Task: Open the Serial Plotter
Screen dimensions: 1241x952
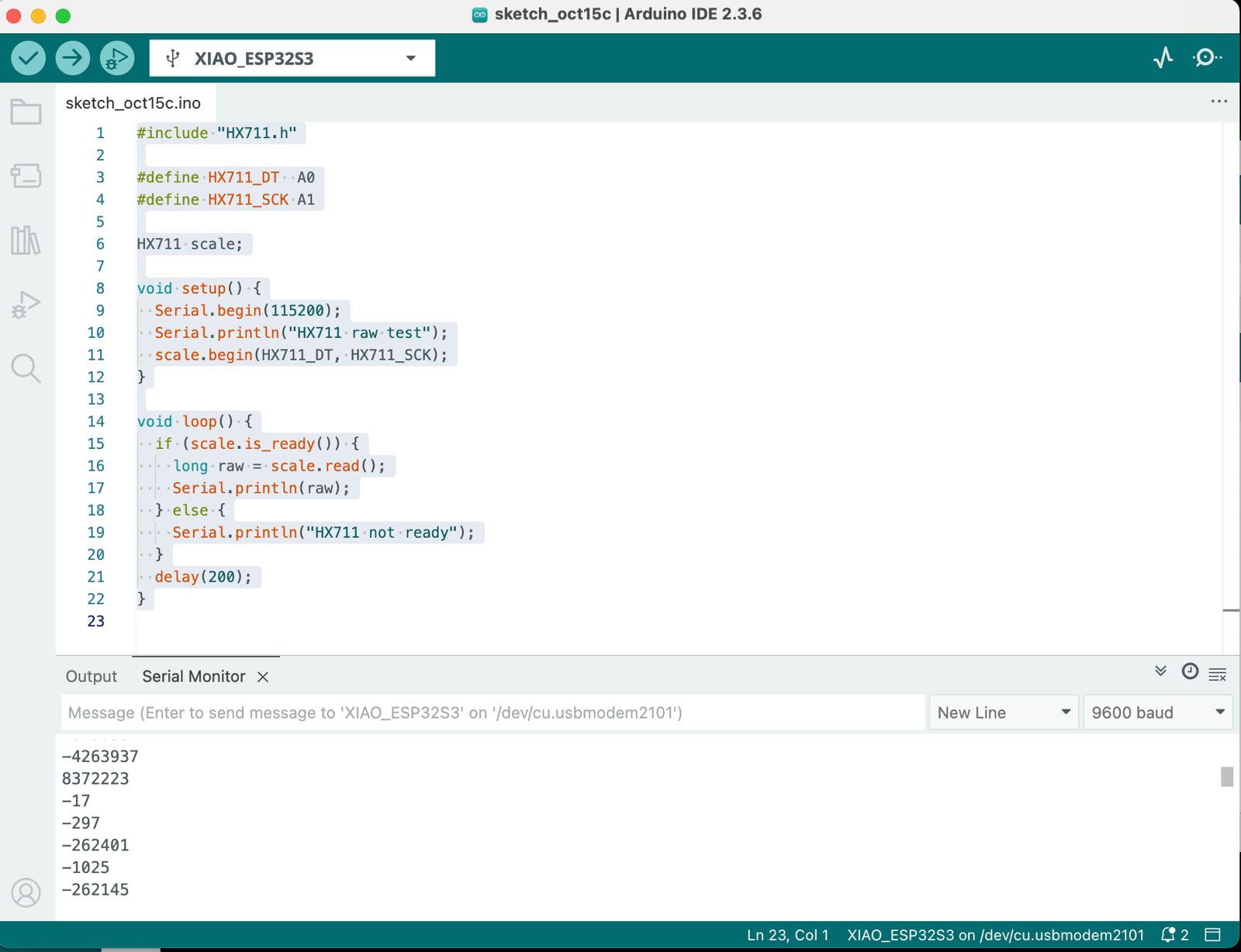Action: [1163, 58]
